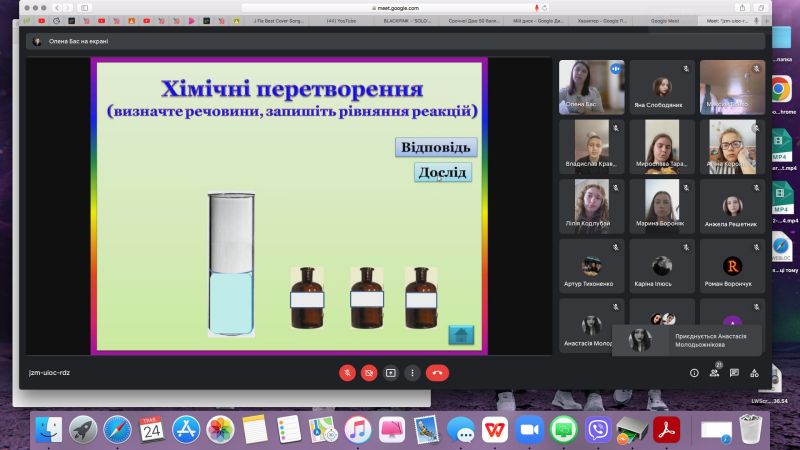Screen dimensions: 800x450
Task: Click the join notification for Анастасія Молодьожнікова
Action: point(687,340)
